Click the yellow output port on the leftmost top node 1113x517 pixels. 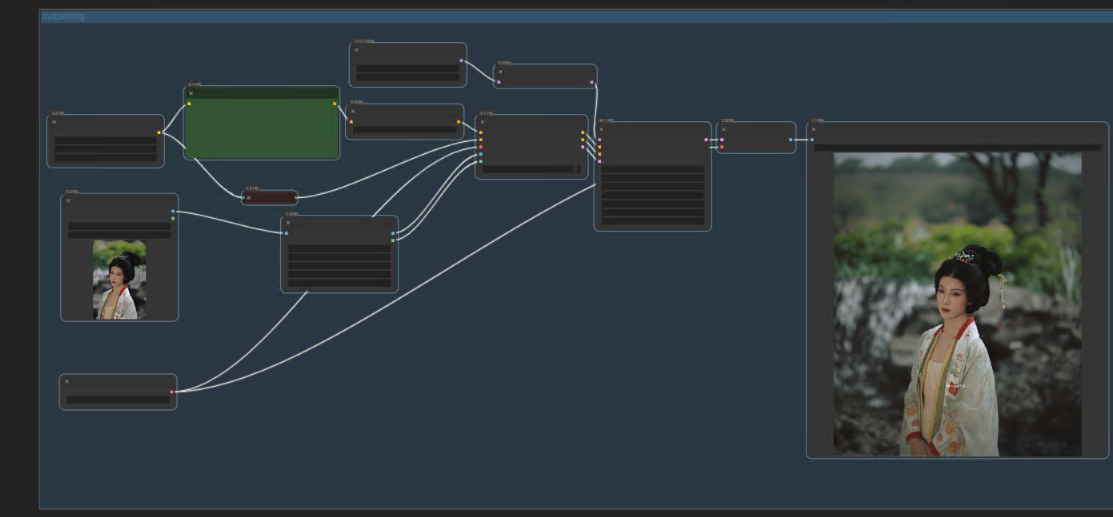coord(159,132)
